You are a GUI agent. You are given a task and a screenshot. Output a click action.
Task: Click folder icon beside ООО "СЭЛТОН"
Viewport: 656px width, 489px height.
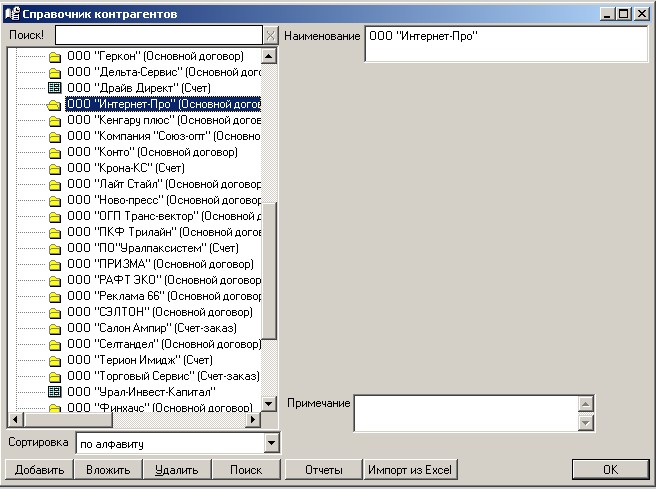click(55, 312)
